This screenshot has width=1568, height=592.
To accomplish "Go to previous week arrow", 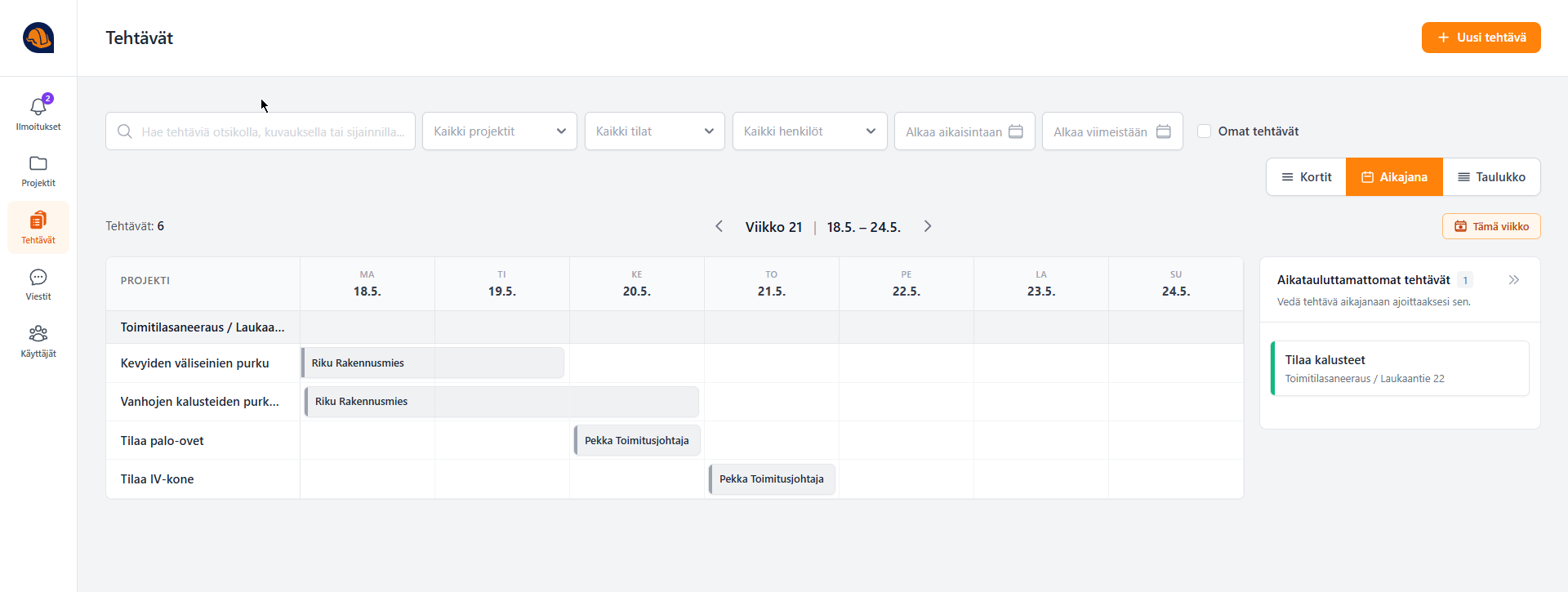I will pos(719,226).
